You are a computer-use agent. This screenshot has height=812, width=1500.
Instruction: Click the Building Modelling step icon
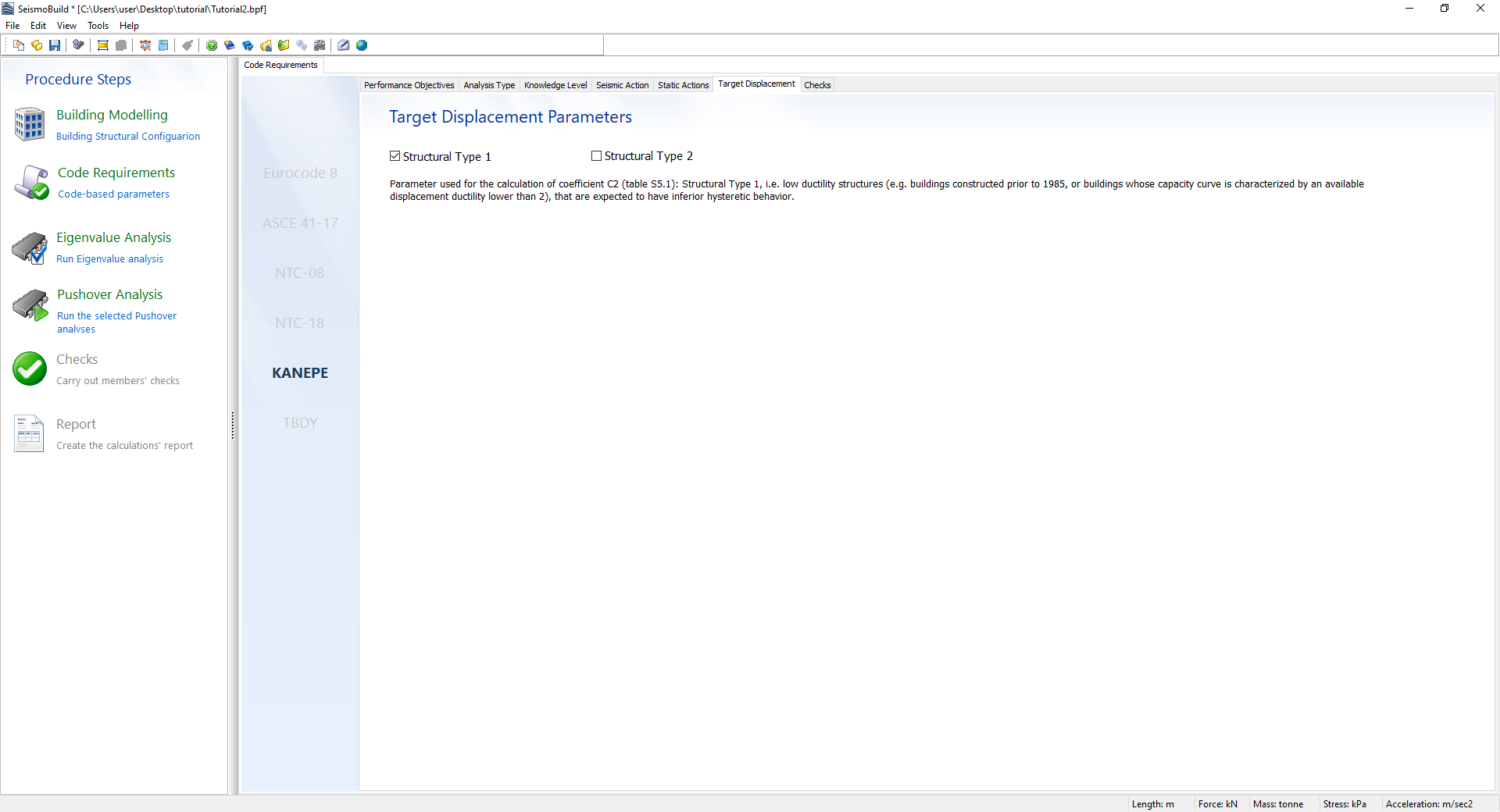pos(30,124)
